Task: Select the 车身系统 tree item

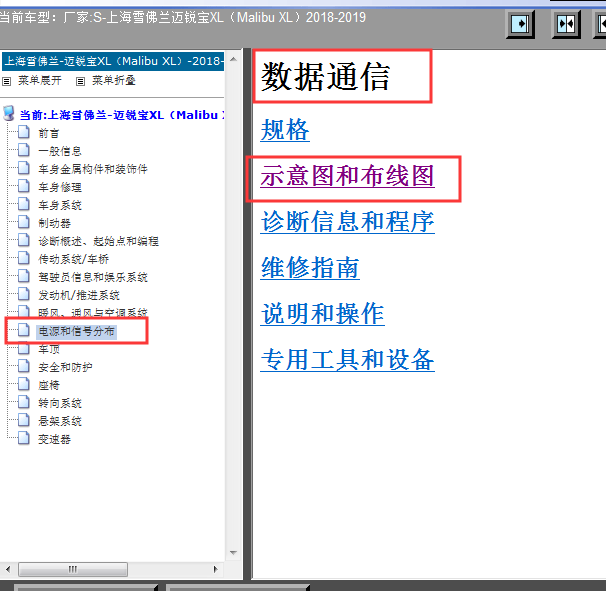Action: point(60,205)
